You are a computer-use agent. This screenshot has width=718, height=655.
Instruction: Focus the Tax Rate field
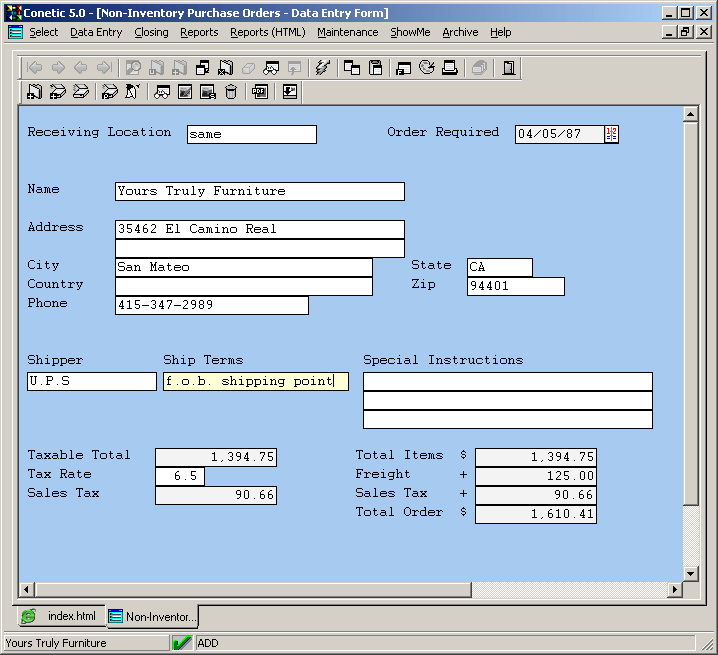180,476
